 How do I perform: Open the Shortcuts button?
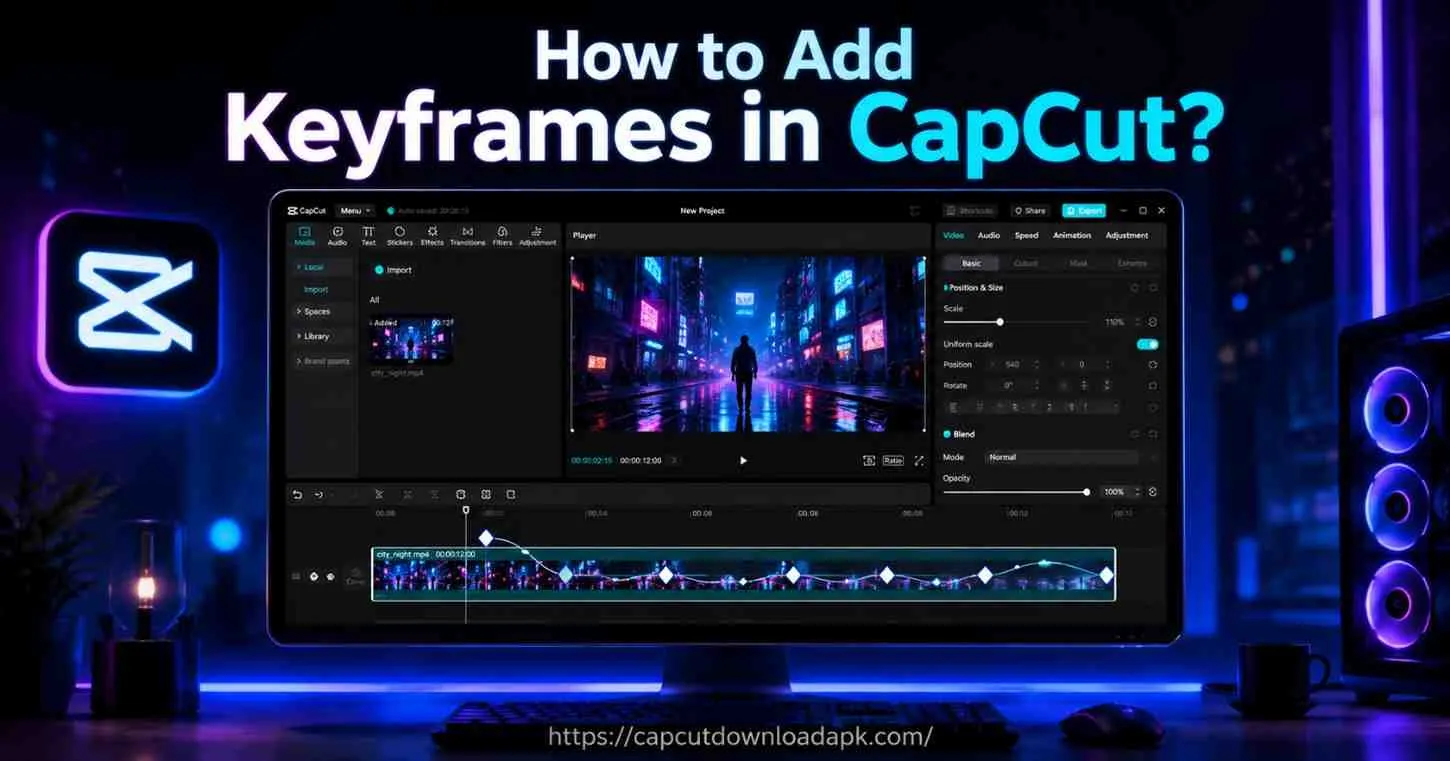[x=970, y=211]
